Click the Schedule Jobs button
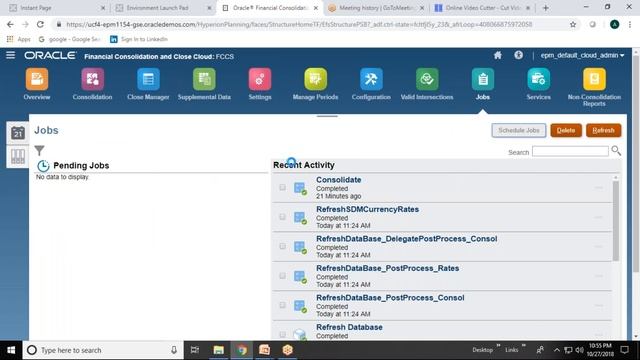The width and height of the screenshot is (640, 360). pos(519,130)
